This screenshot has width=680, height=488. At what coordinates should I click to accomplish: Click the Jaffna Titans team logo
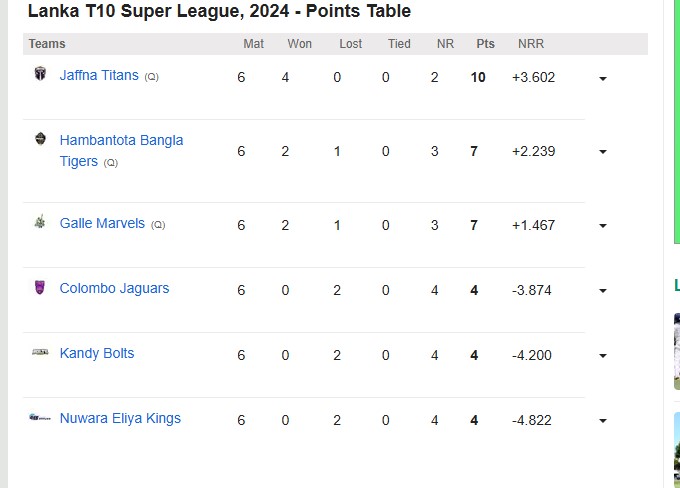(x=40, y=73)
